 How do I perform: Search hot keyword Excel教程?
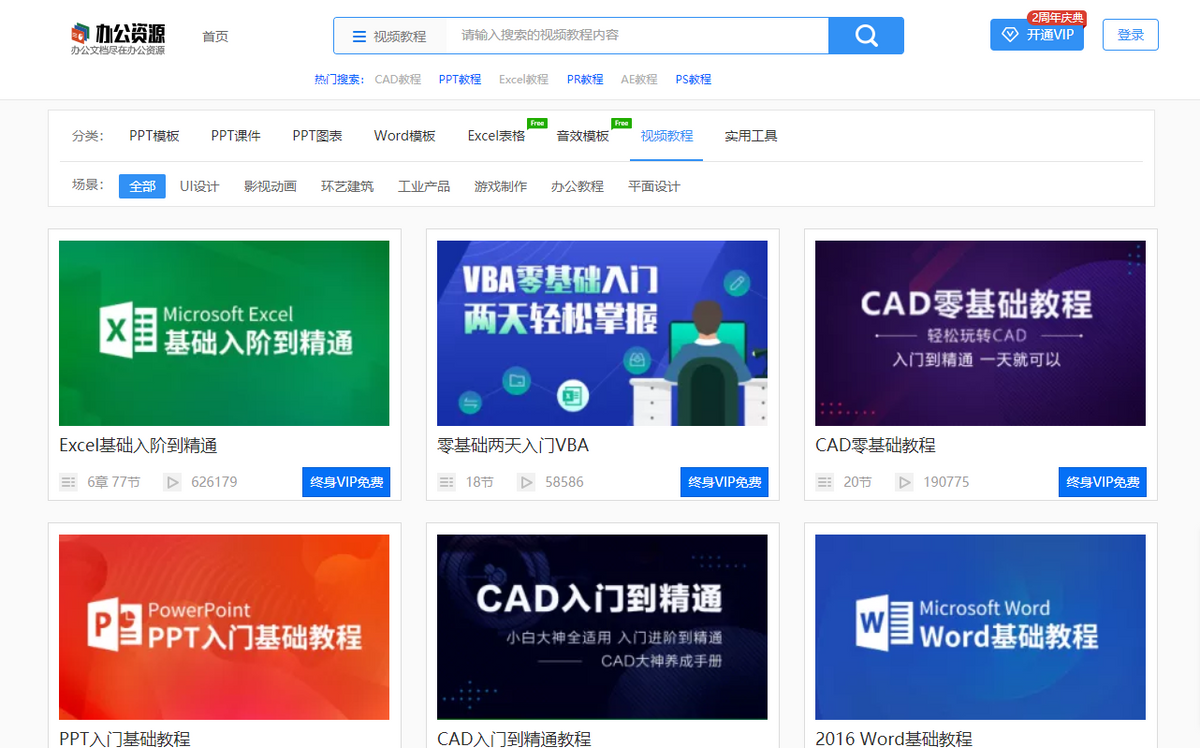point(524,79)
